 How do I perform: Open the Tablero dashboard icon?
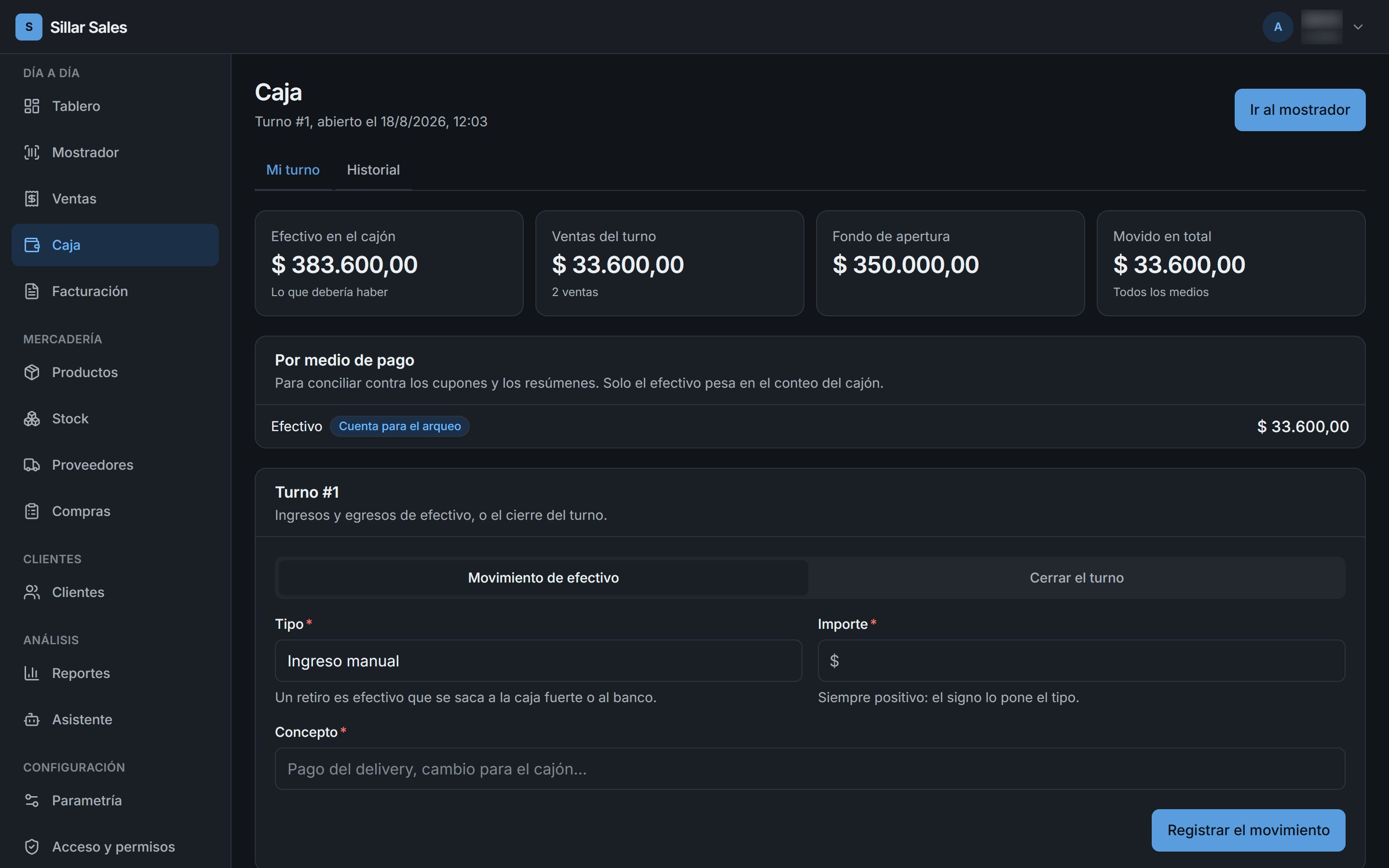31,106
